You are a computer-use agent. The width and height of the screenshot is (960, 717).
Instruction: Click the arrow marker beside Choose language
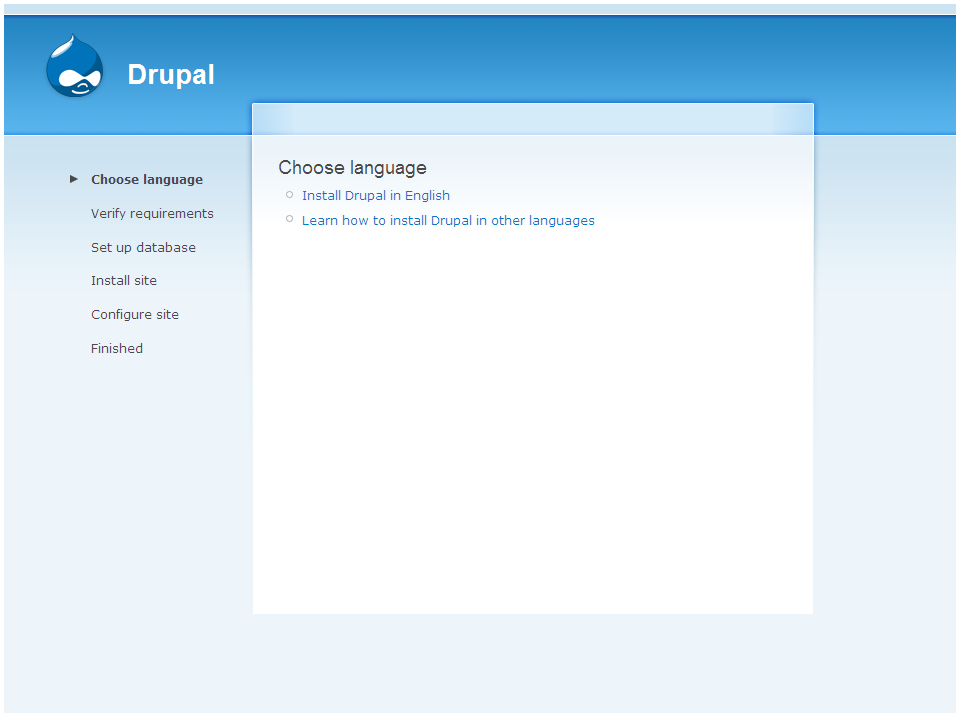74,179
